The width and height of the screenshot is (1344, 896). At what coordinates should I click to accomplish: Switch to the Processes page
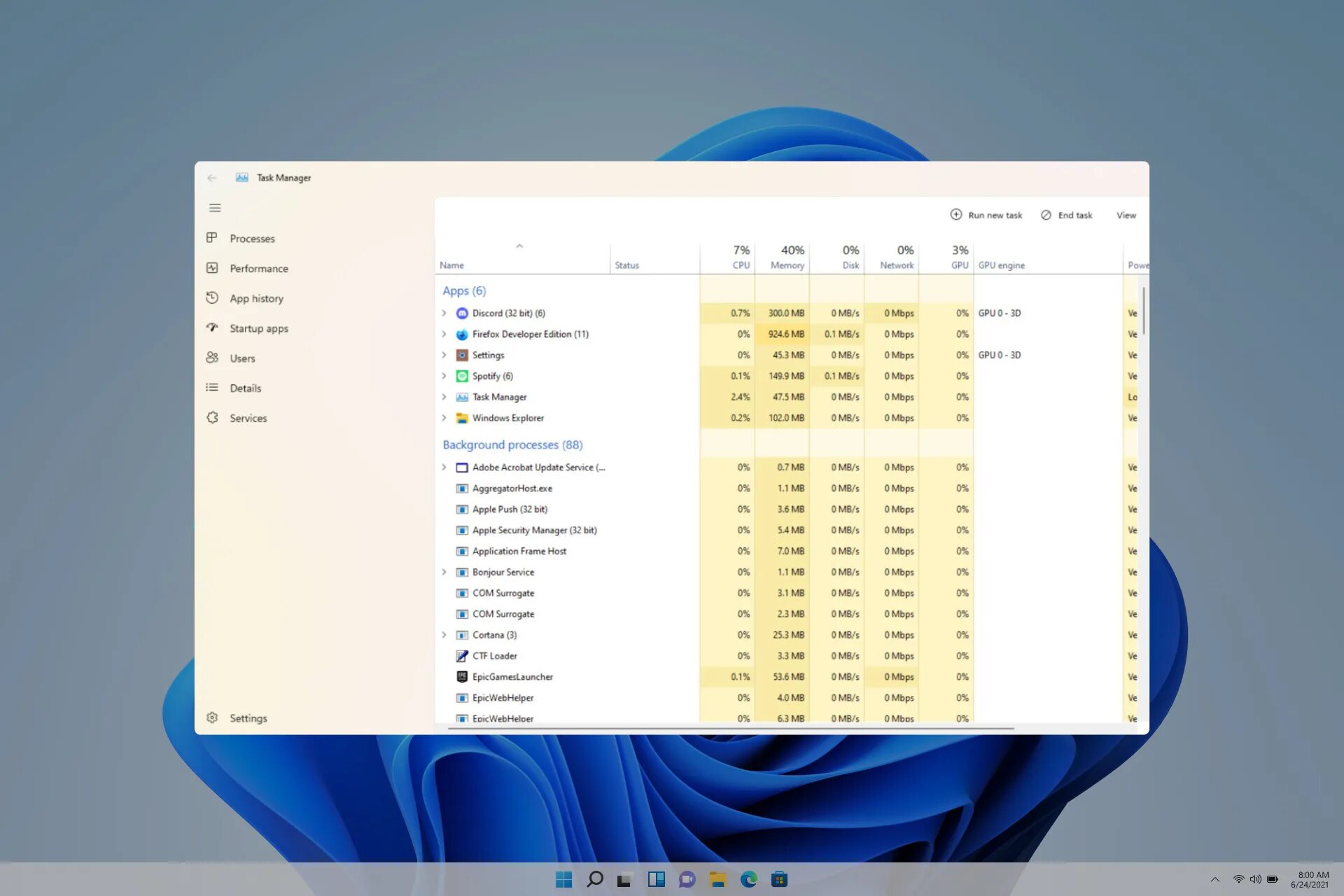pos(252,239)
